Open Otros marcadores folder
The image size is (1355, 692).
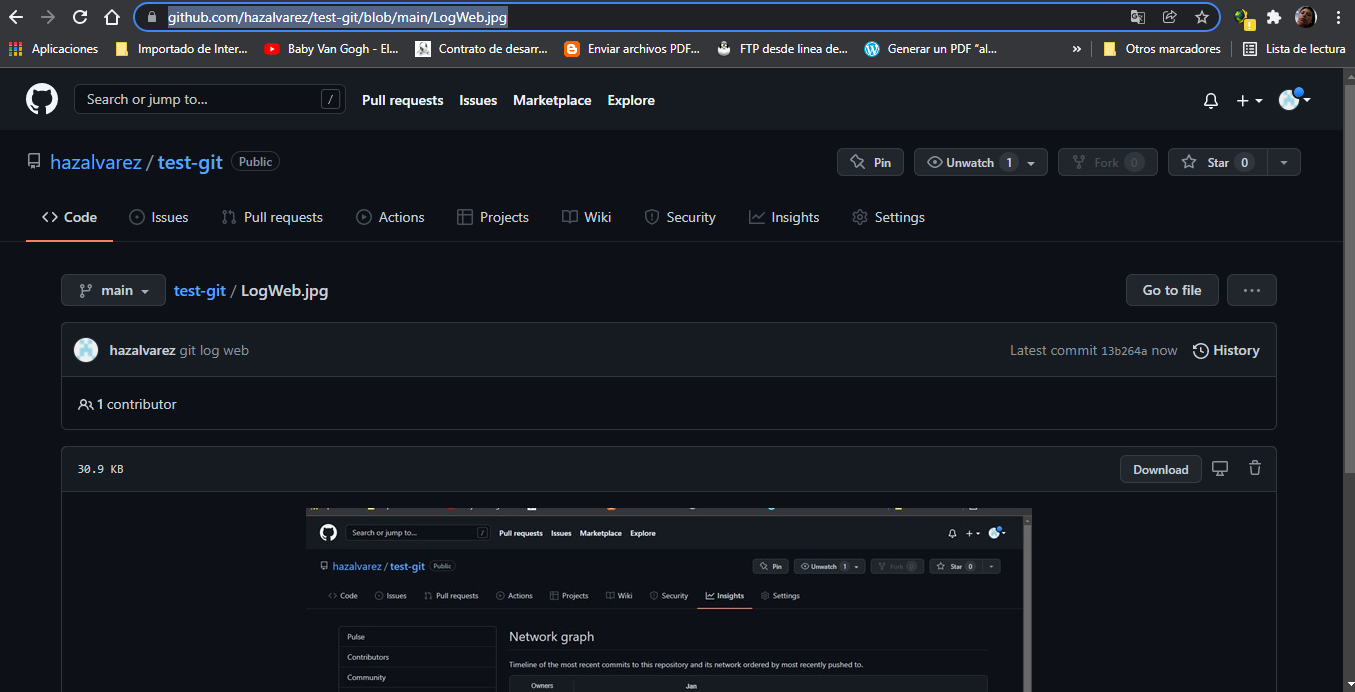point(1162,48)
